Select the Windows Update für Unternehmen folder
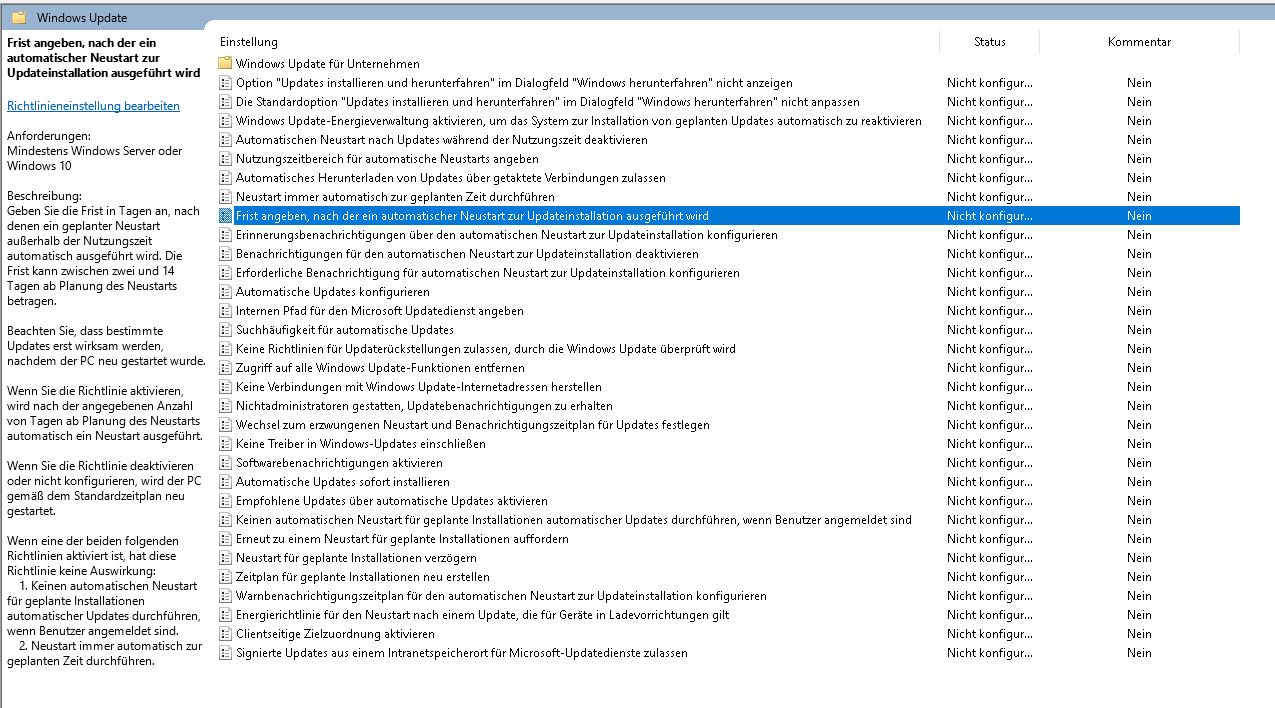This screenshot has width=1275, height=708. pos(328,64)
